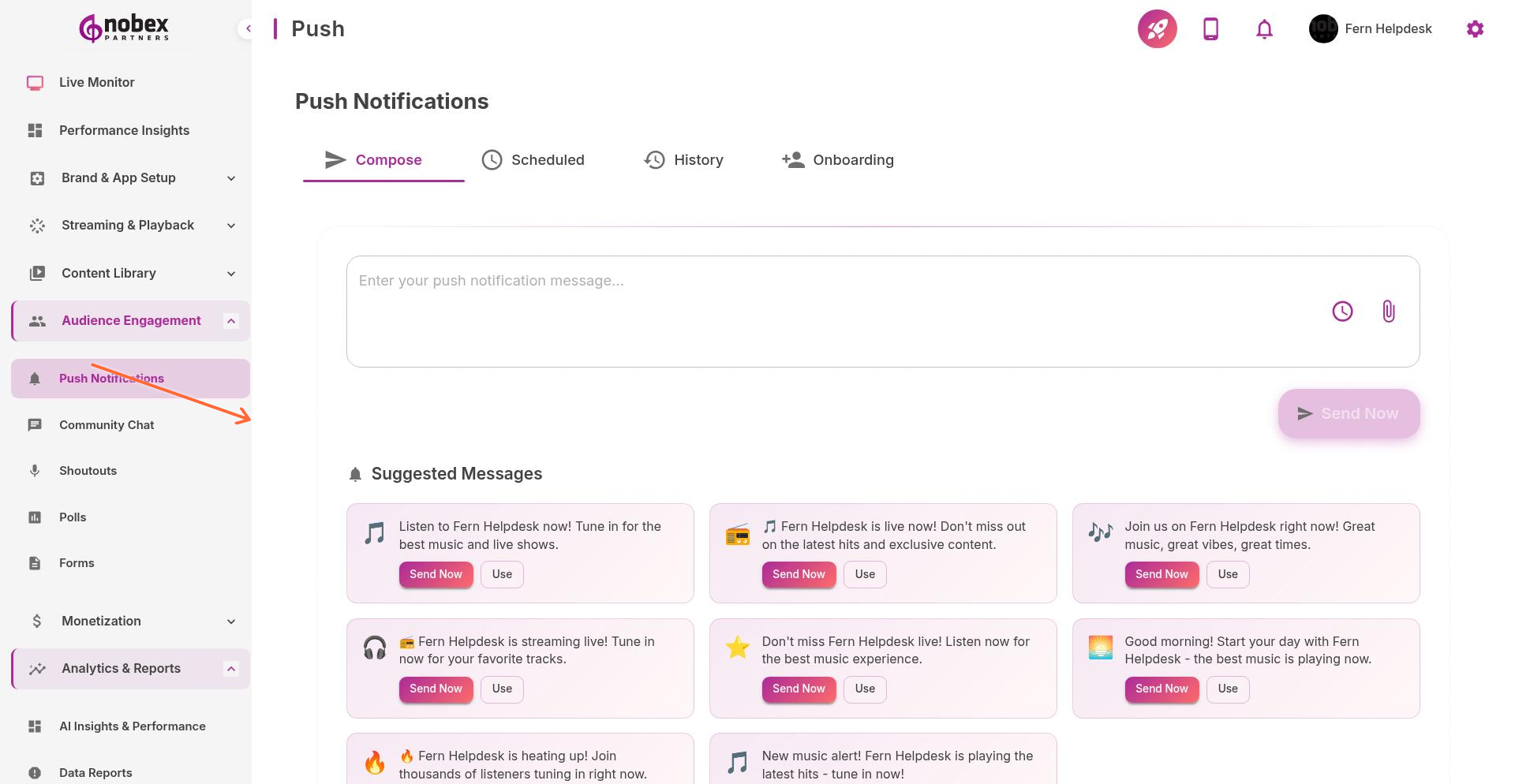Click the rocket launch icon in top bar
The image size is (1515, 784).
click(x=1157, y=28)
